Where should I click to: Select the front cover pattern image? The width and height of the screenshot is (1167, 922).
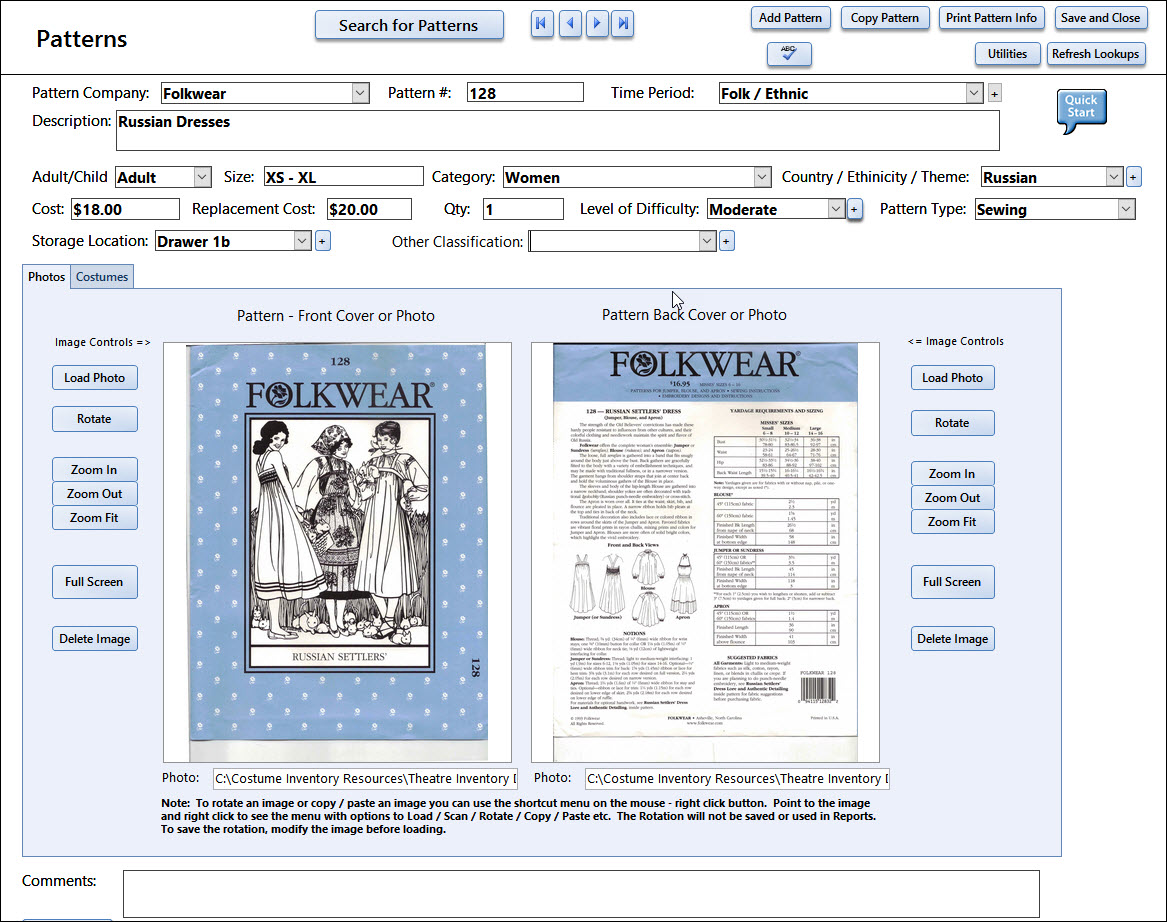click(337, 552)
